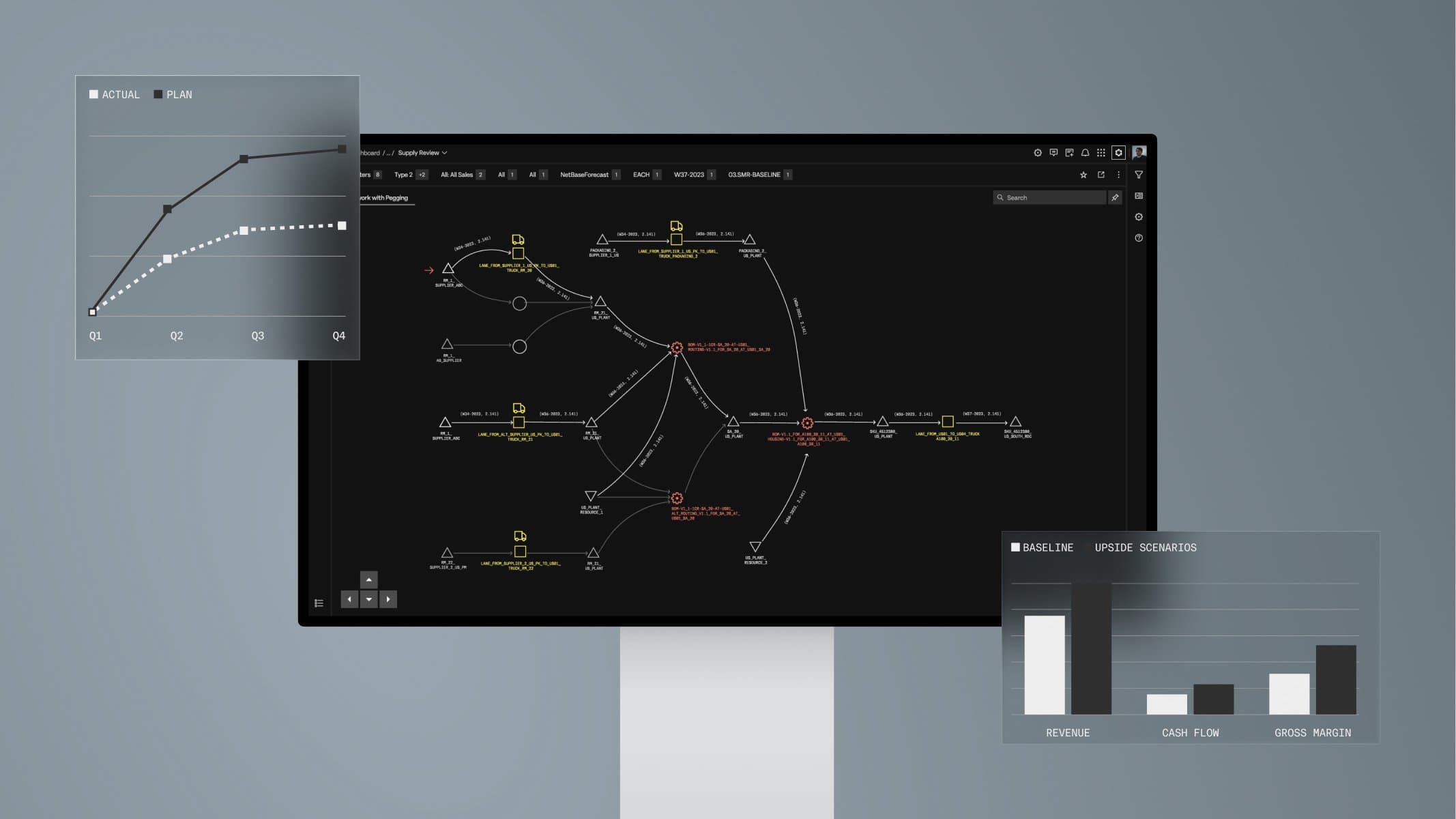Open the comments icon in the top bar

pos(1053,153)
